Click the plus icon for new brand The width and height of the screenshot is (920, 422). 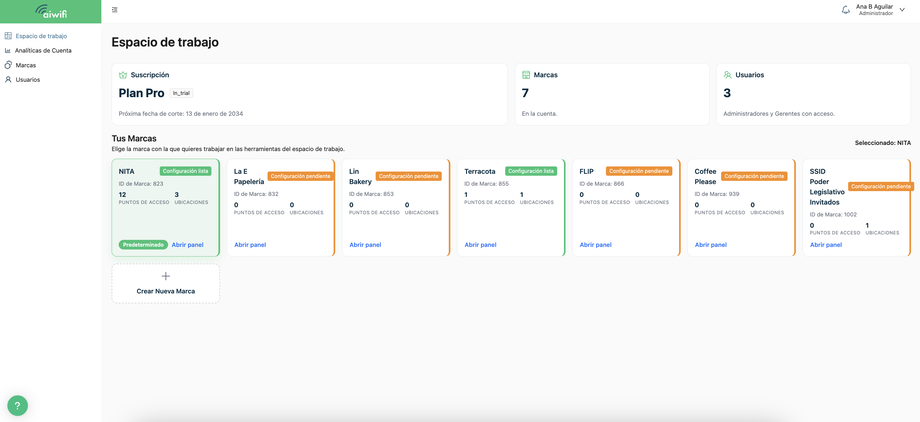click(165, 276)
